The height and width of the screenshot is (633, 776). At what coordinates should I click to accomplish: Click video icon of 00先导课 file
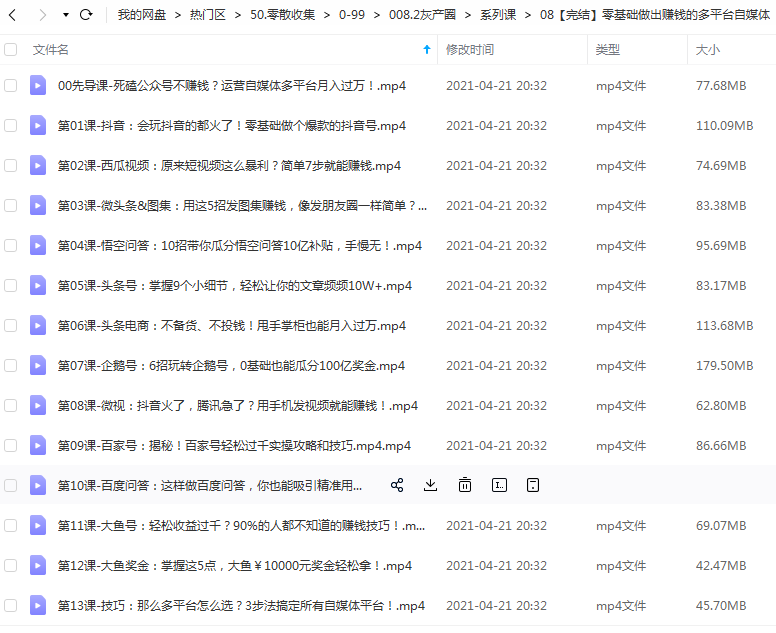coord(38,86)
